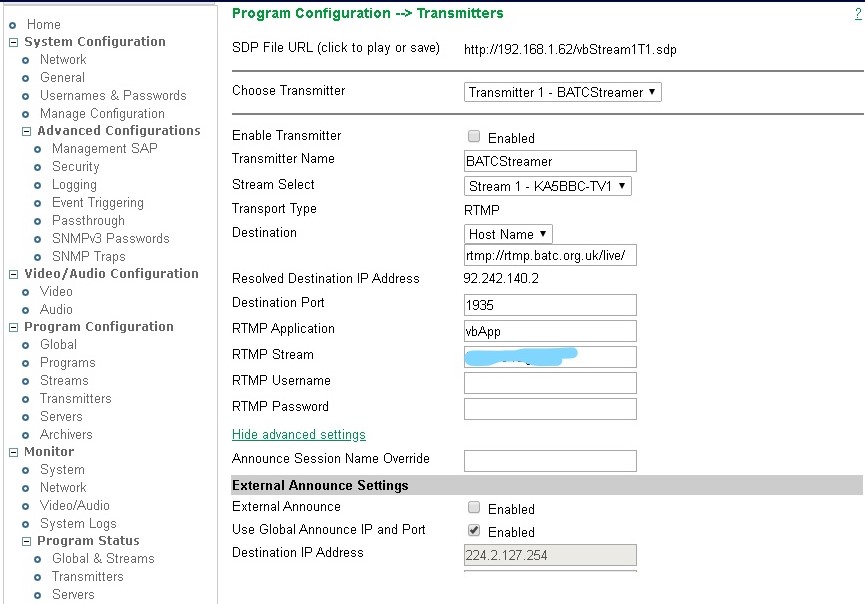Screen dimensions: 865x604
Task: Click Hide advanced settings link
Action: coord(298,435)
